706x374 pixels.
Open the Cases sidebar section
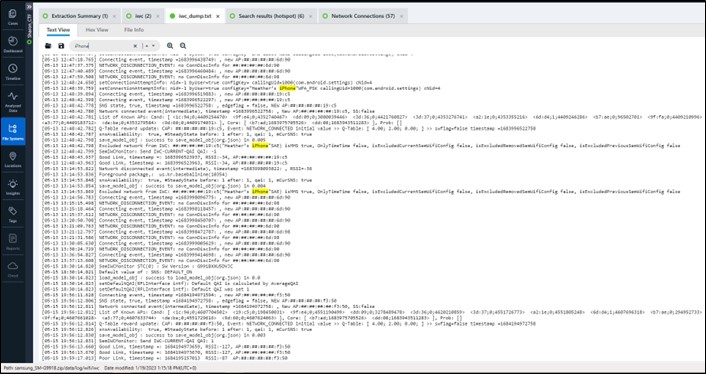click(13, 17)
